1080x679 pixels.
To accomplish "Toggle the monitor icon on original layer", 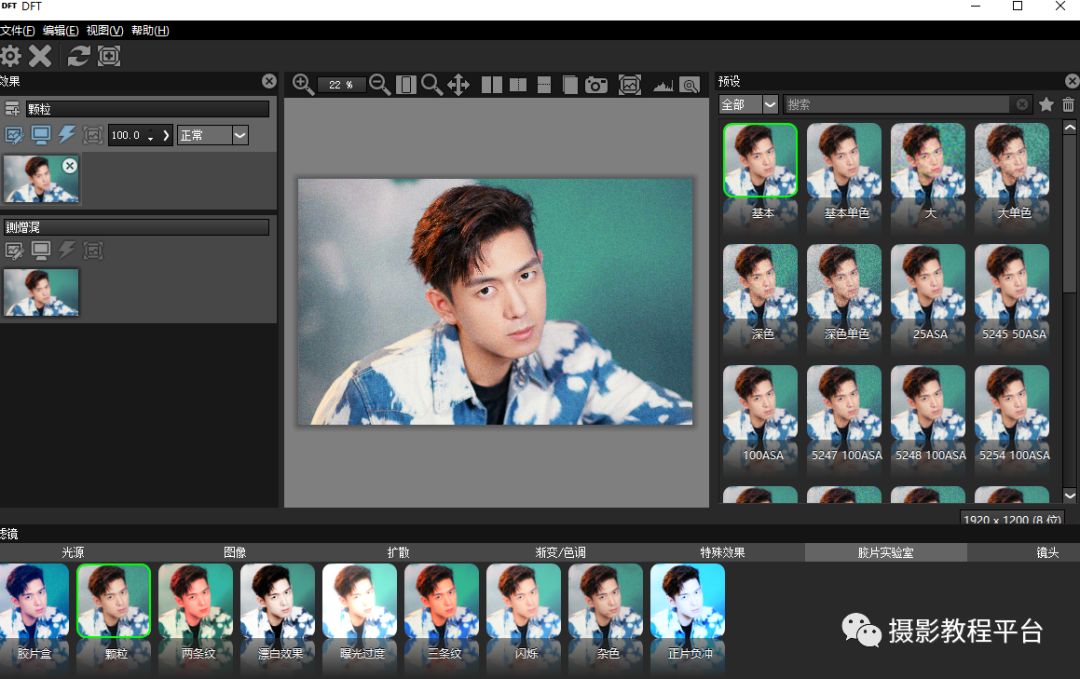I will pos(41,250).
